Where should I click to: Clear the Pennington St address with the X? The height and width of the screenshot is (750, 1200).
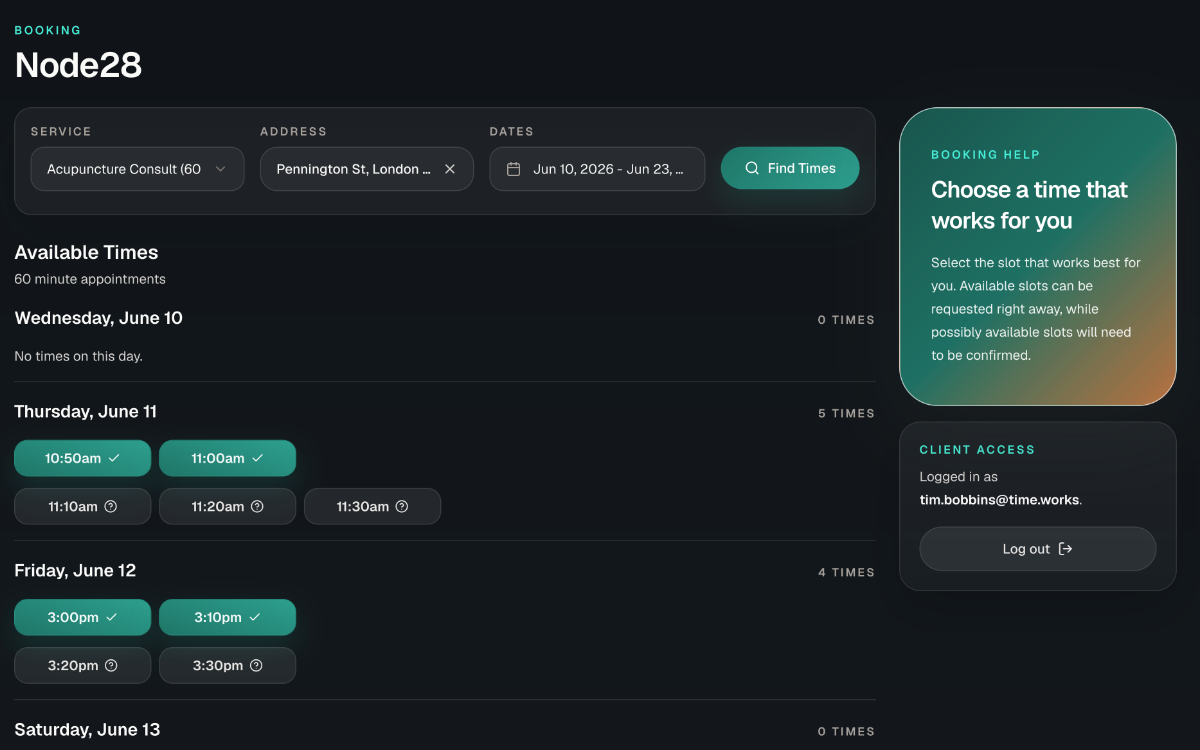450,169
